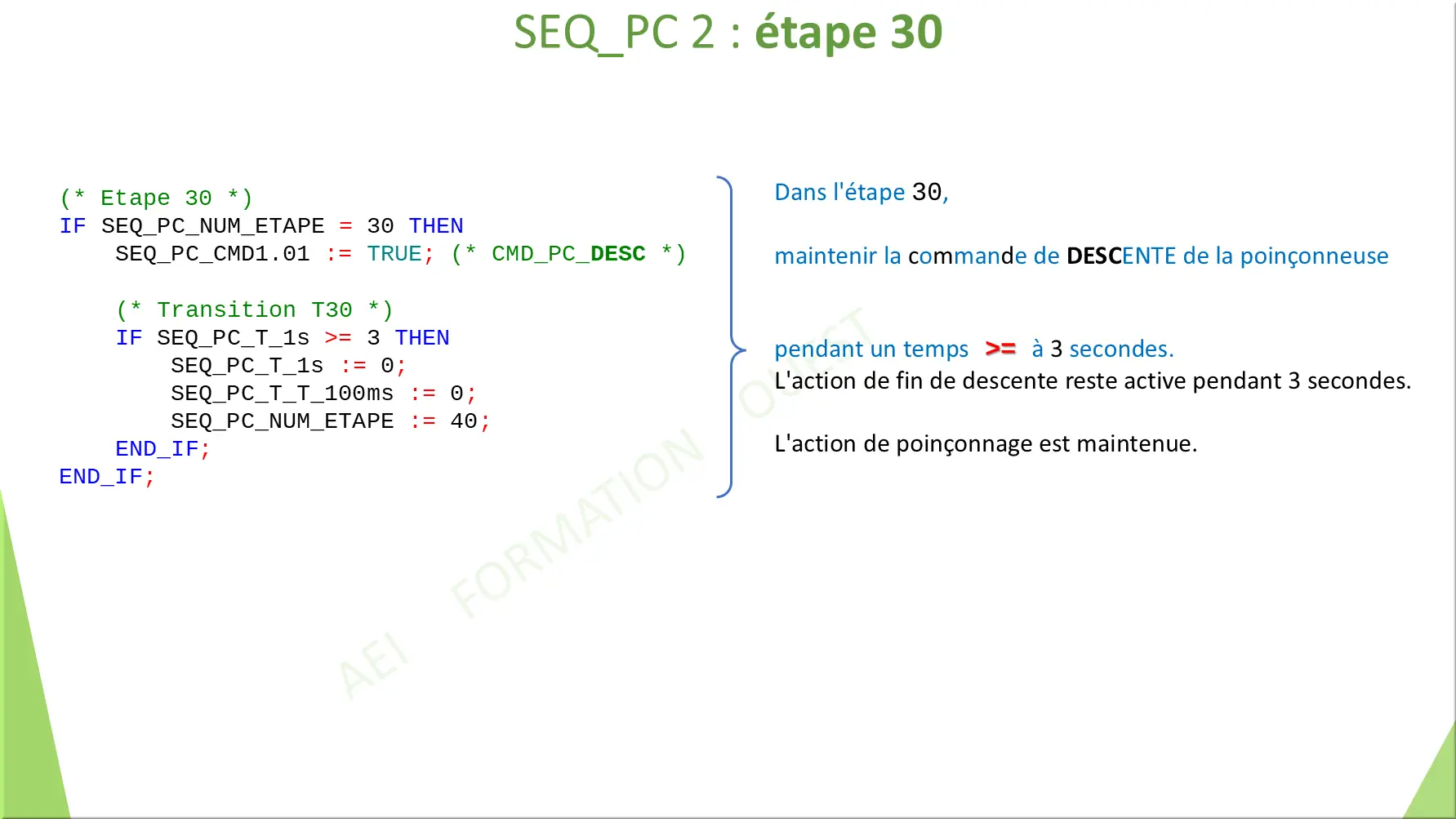
Task: Select the red >= symbol in the annotation
Action: pos(998,349)
